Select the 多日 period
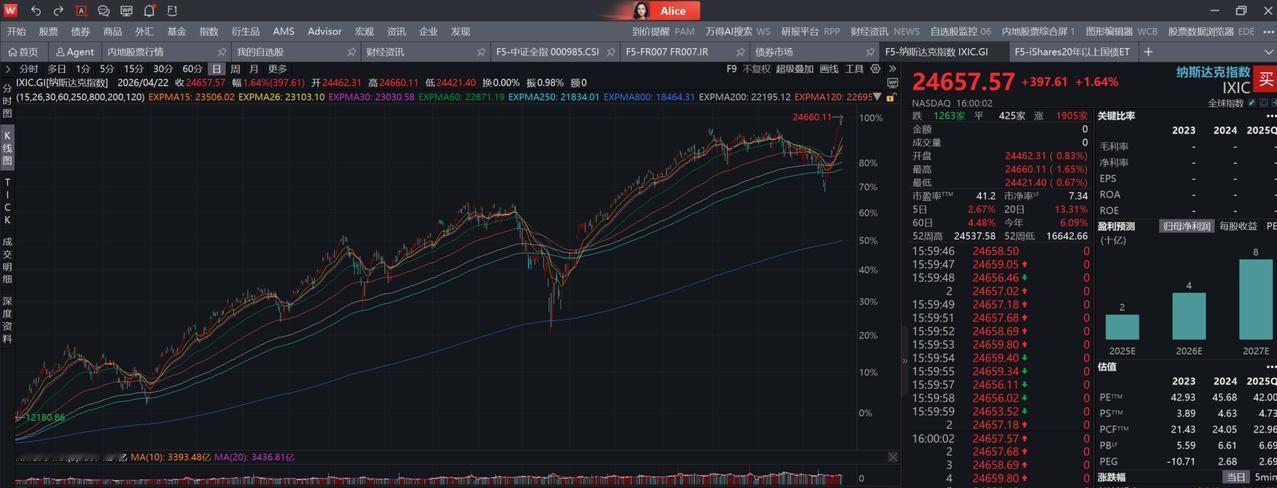 (x=57, y=69)
